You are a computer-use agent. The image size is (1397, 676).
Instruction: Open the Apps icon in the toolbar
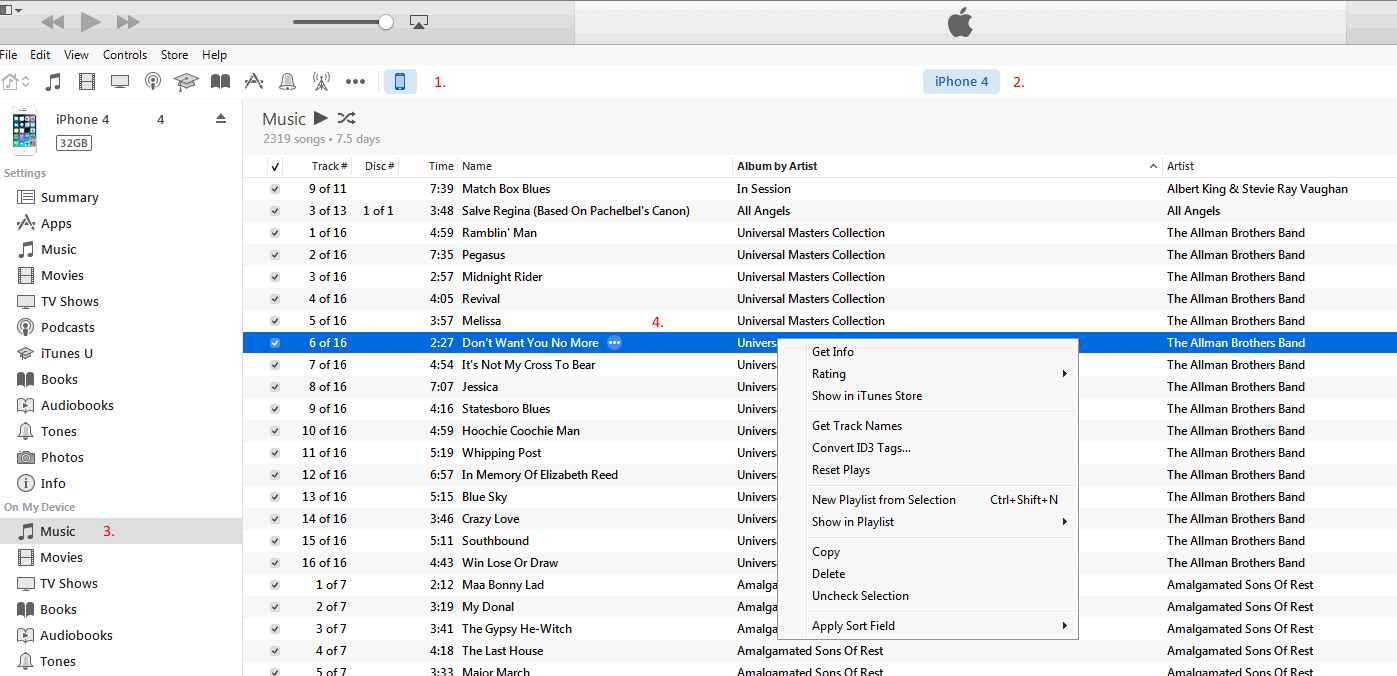[254, 82]
